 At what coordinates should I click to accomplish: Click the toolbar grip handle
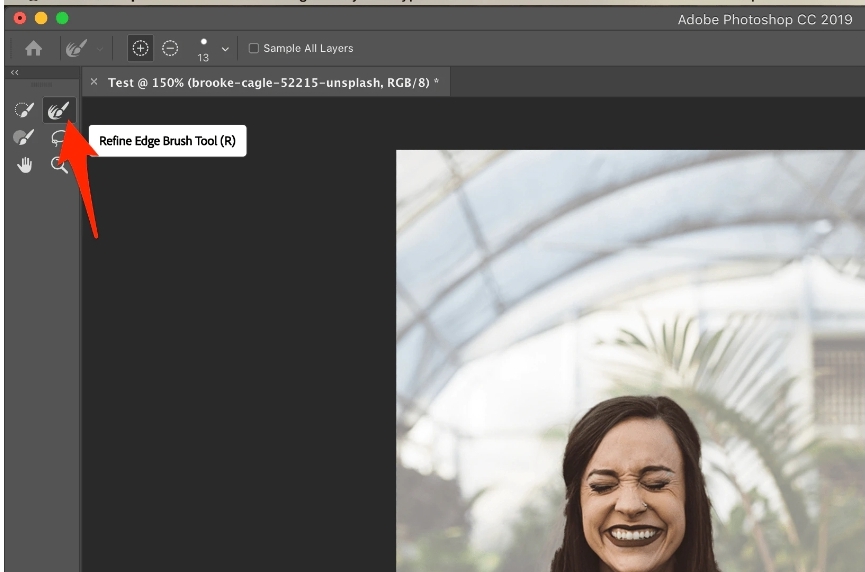click(x=41, y=84)
